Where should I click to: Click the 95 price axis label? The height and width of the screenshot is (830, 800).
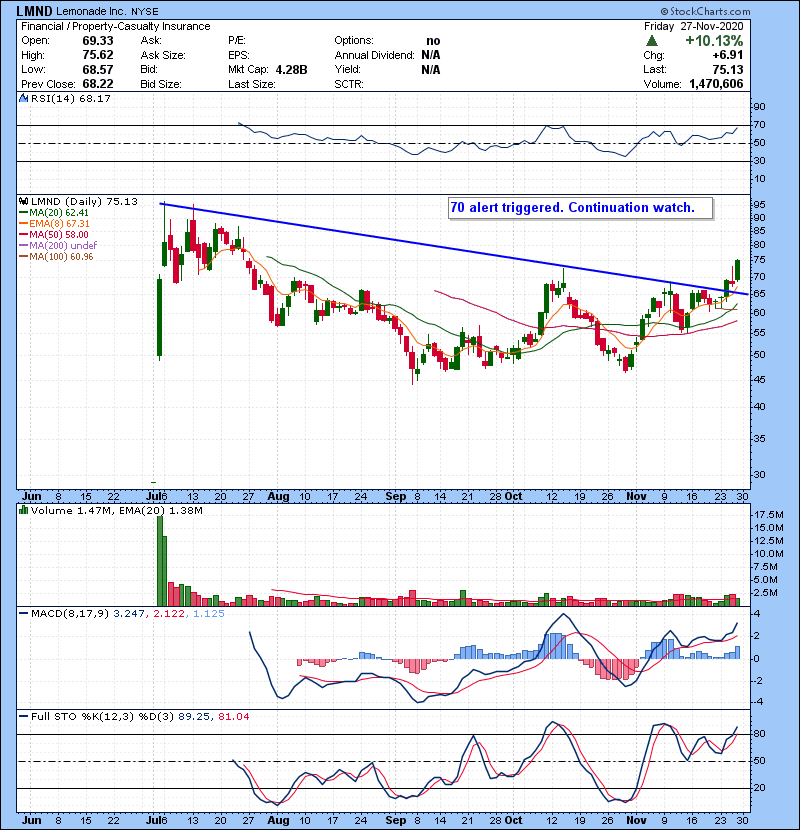pyautogui.click(x=759, y=204)
